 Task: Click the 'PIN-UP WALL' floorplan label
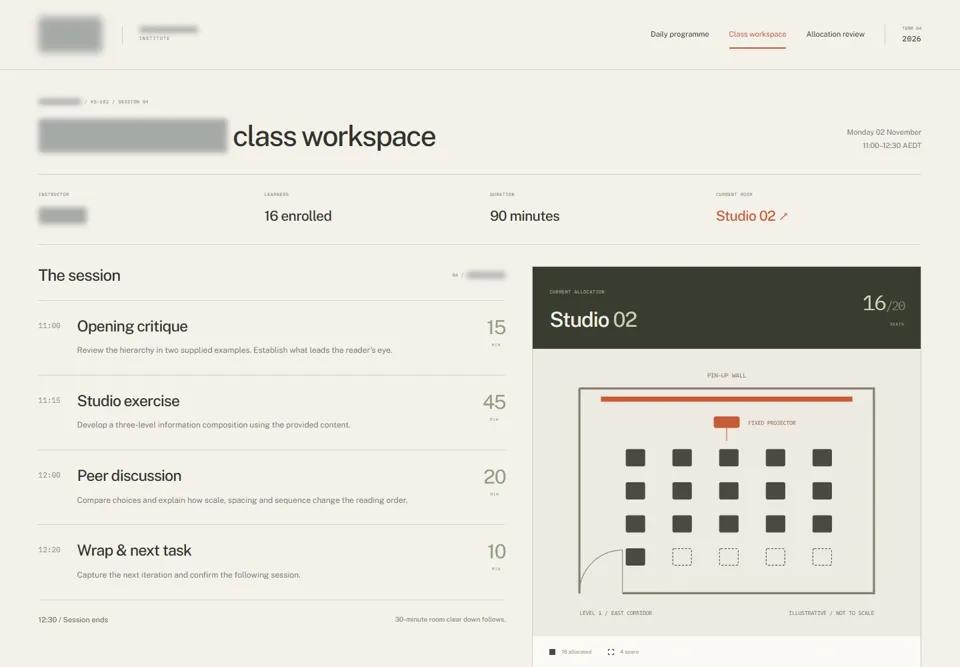[726, 375]
